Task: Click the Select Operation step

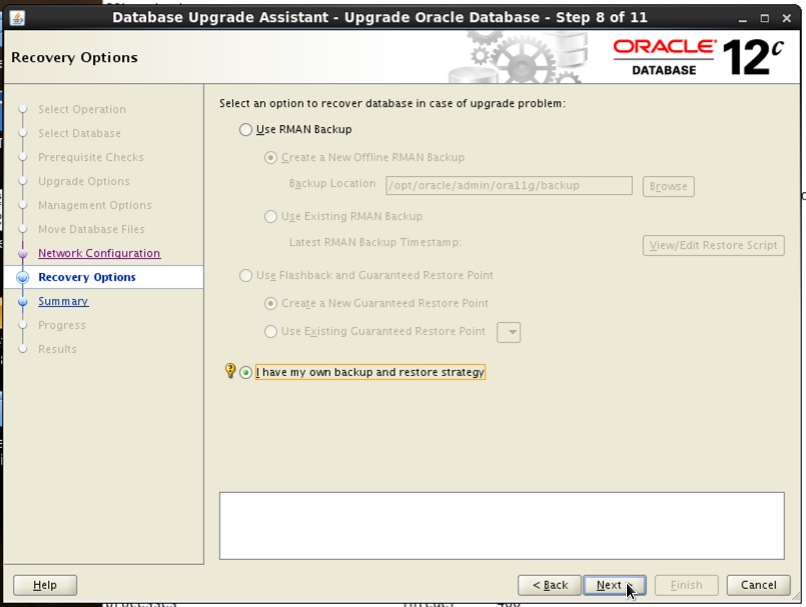Action: [x=82, y=109]
